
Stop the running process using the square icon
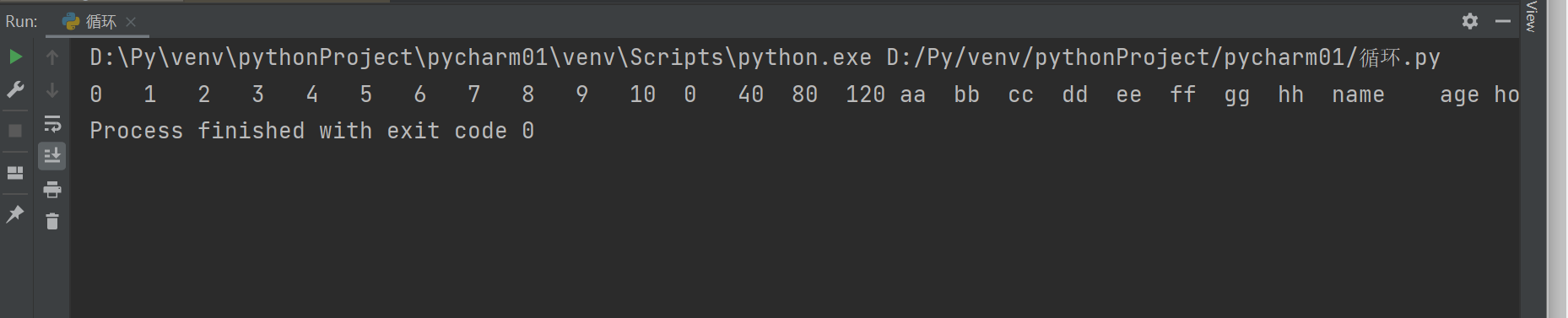15,131
